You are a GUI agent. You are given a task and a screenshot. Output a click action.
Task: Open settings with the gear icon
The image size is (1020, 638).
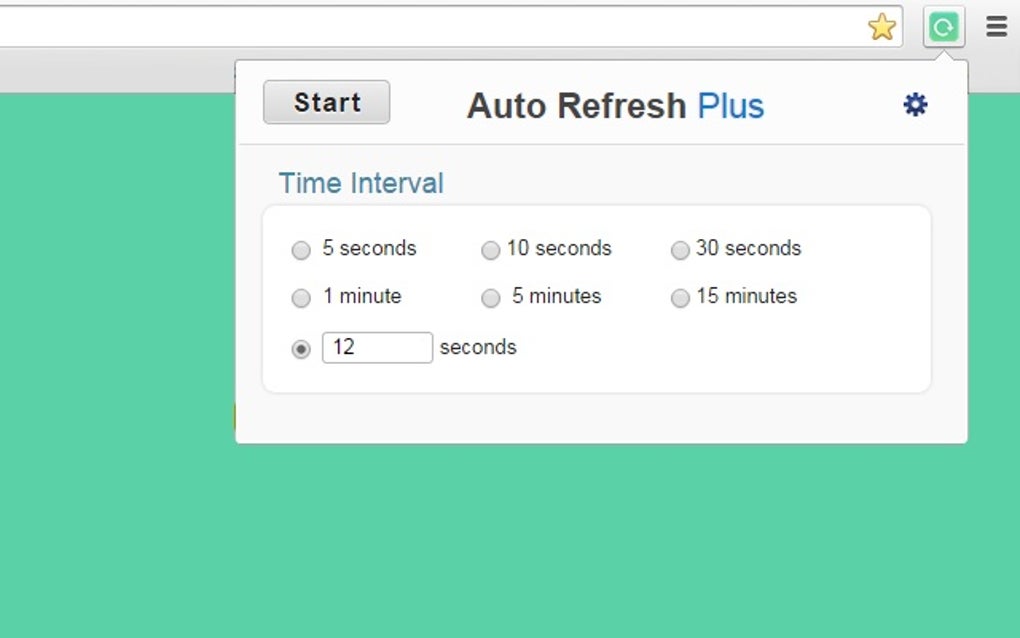point(915,105)
